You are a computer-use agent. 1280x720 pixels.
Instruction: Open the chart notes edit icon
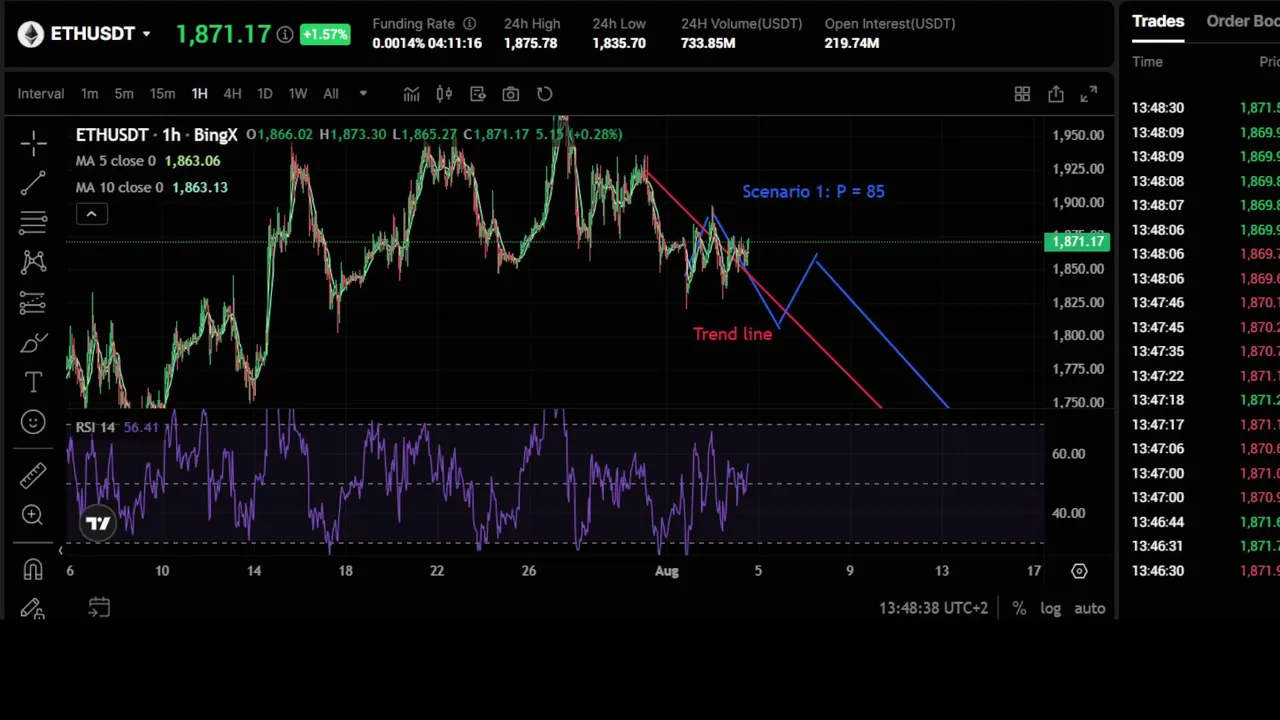[x=477, y=94]
